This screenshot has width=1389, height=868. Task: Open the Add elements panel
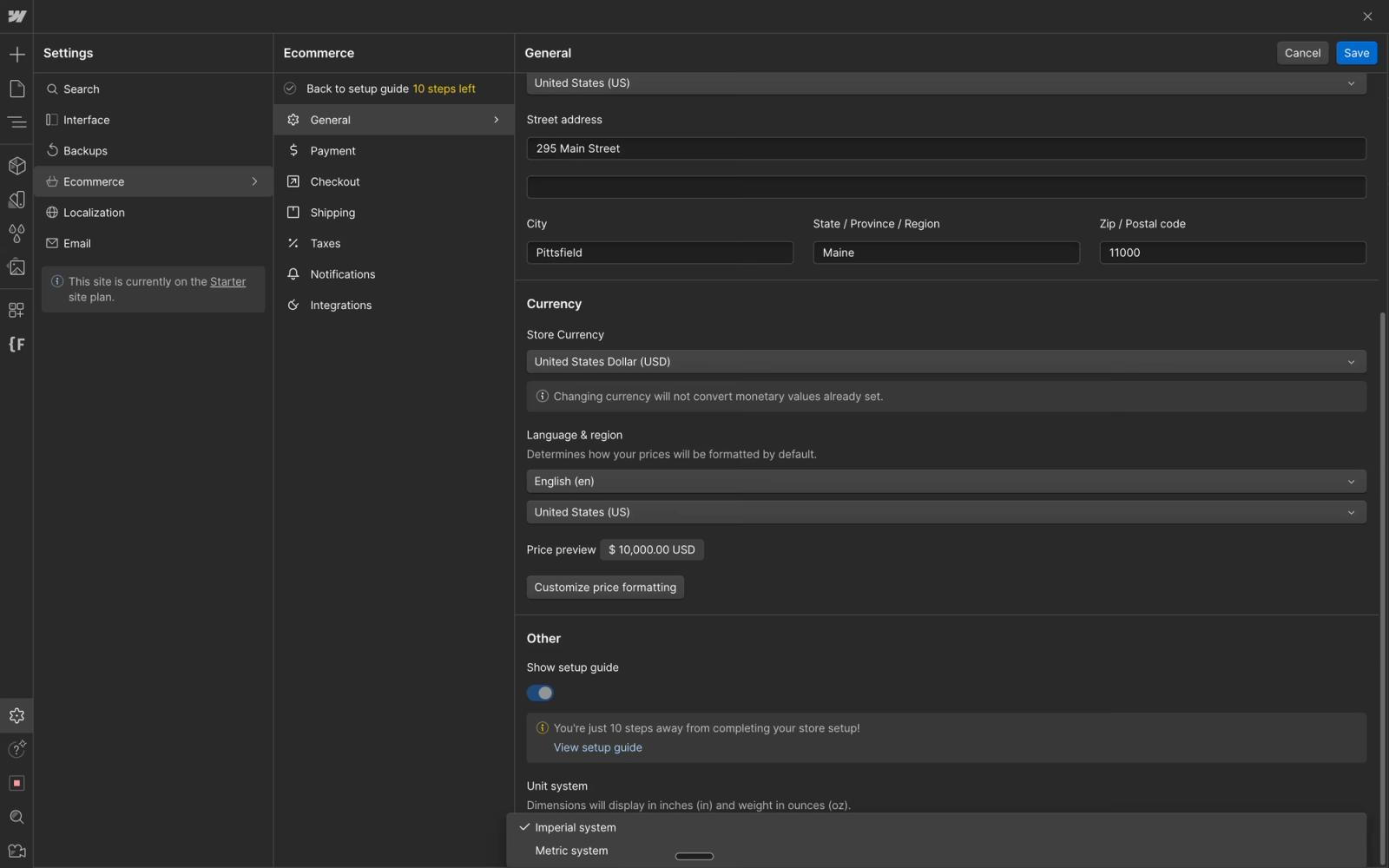click(16, 55)
